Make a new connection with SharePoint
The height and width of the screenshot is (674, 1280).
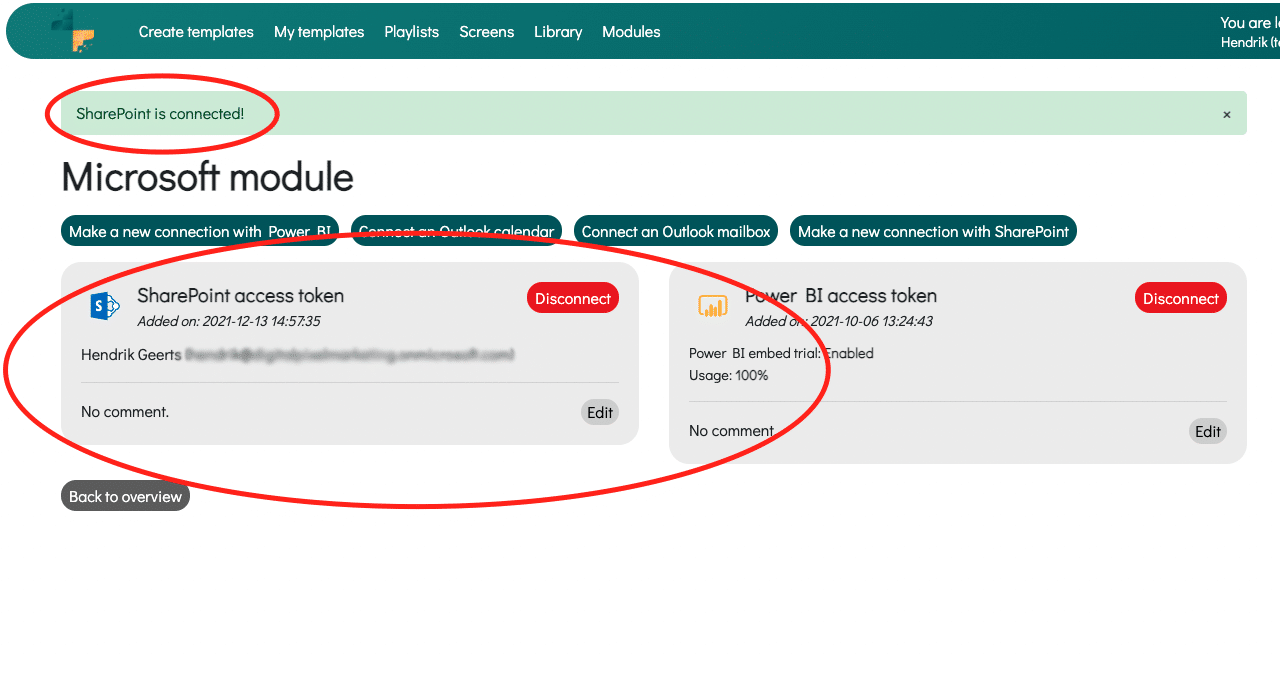pos(933,231)
